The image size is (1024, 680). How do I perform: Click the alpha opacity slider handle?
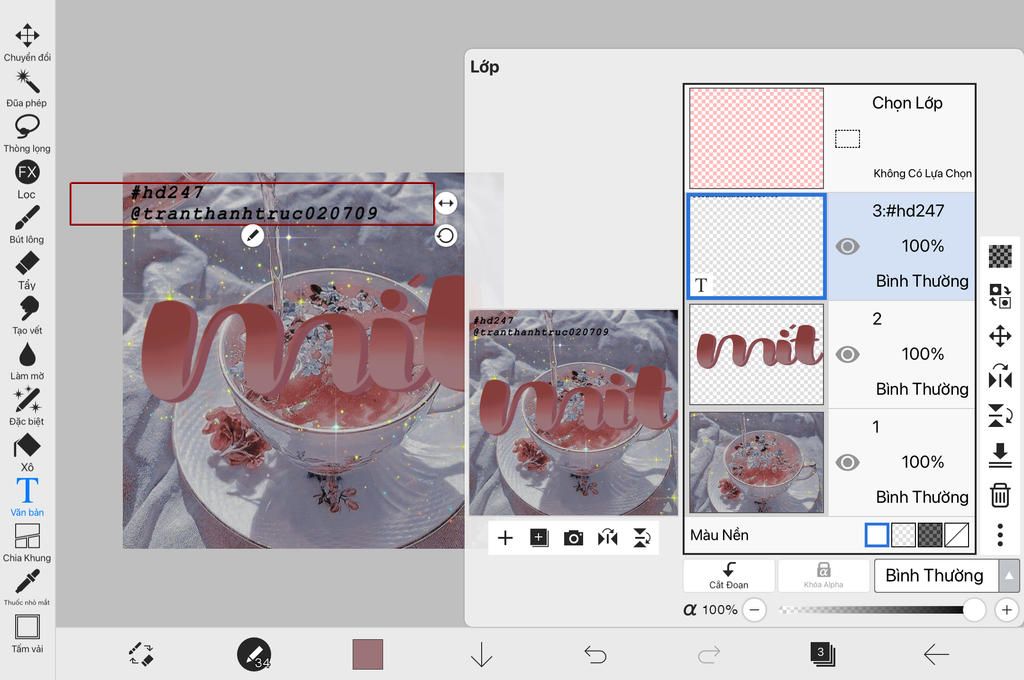(974, 610)
